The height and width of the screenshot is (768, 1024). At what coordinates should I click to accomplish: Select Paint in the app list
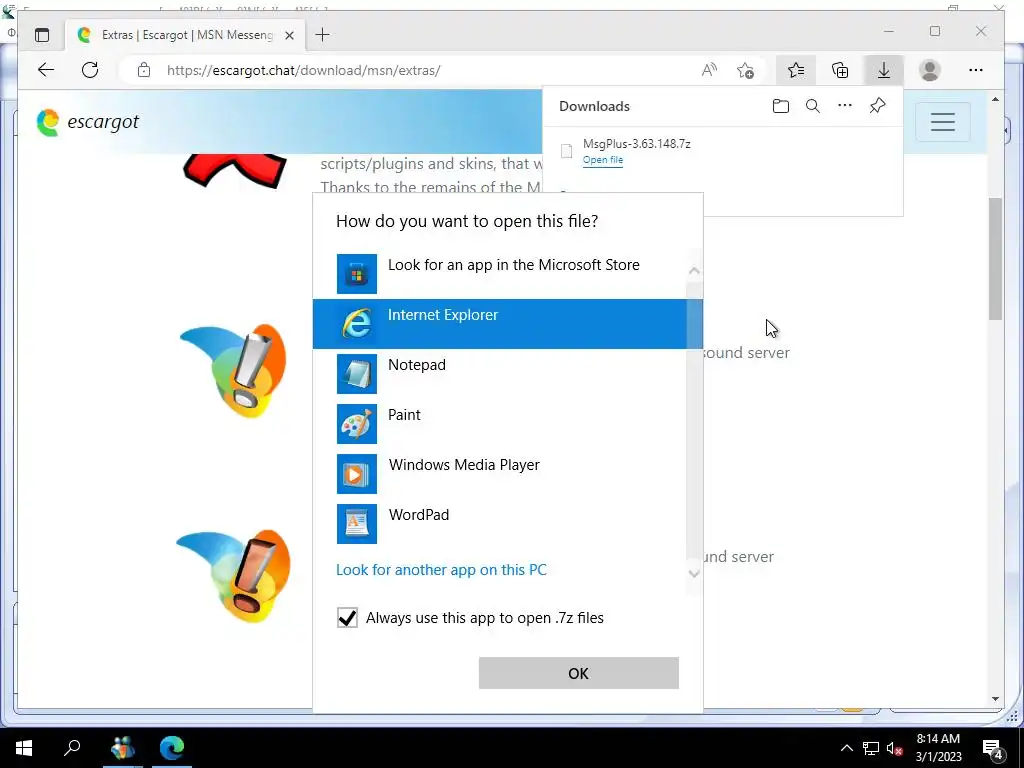[500, 424]
